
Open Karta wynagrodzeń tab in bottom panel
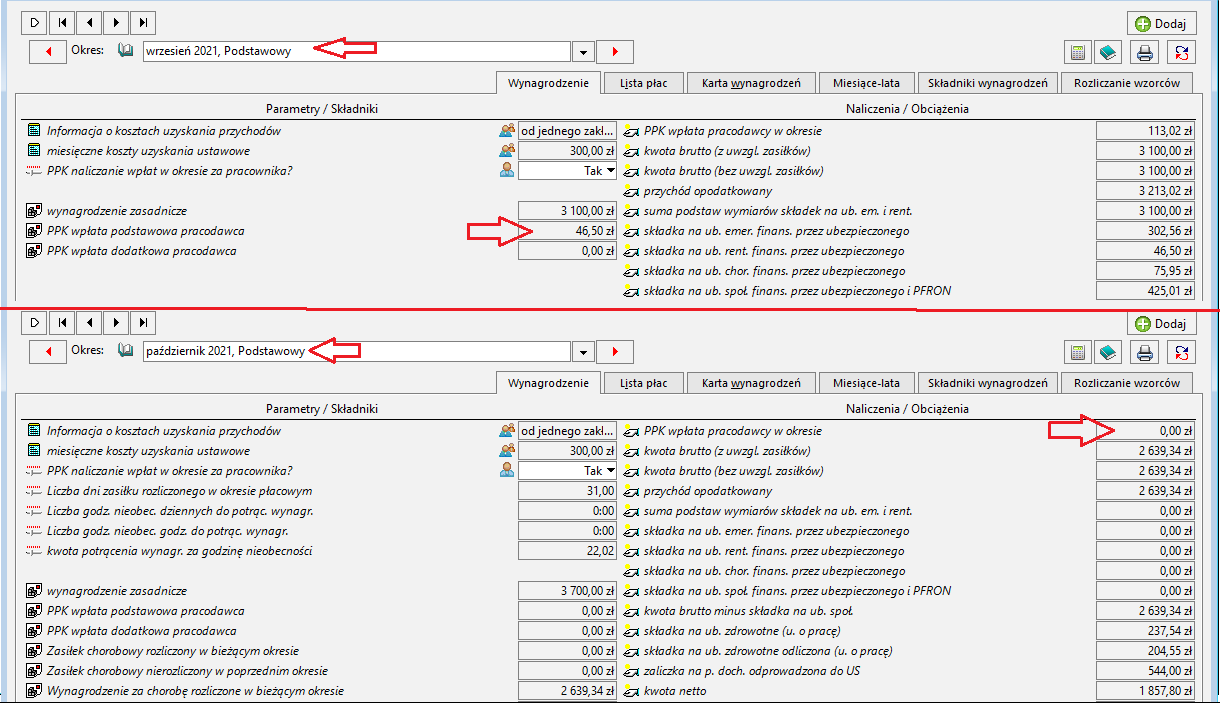tap(751, 383)
